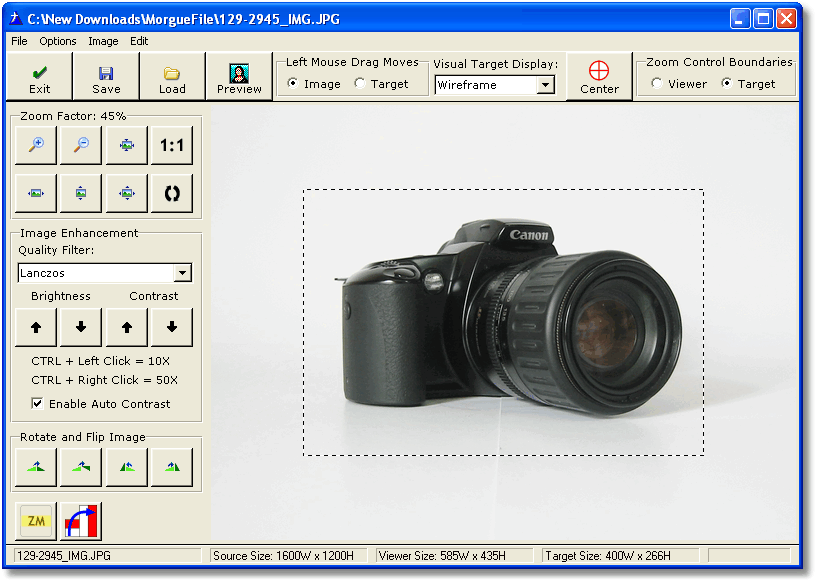Click 'Target Size: 400W x 266H' status text
Screen dimensions: 817x583
coord(608,556)
